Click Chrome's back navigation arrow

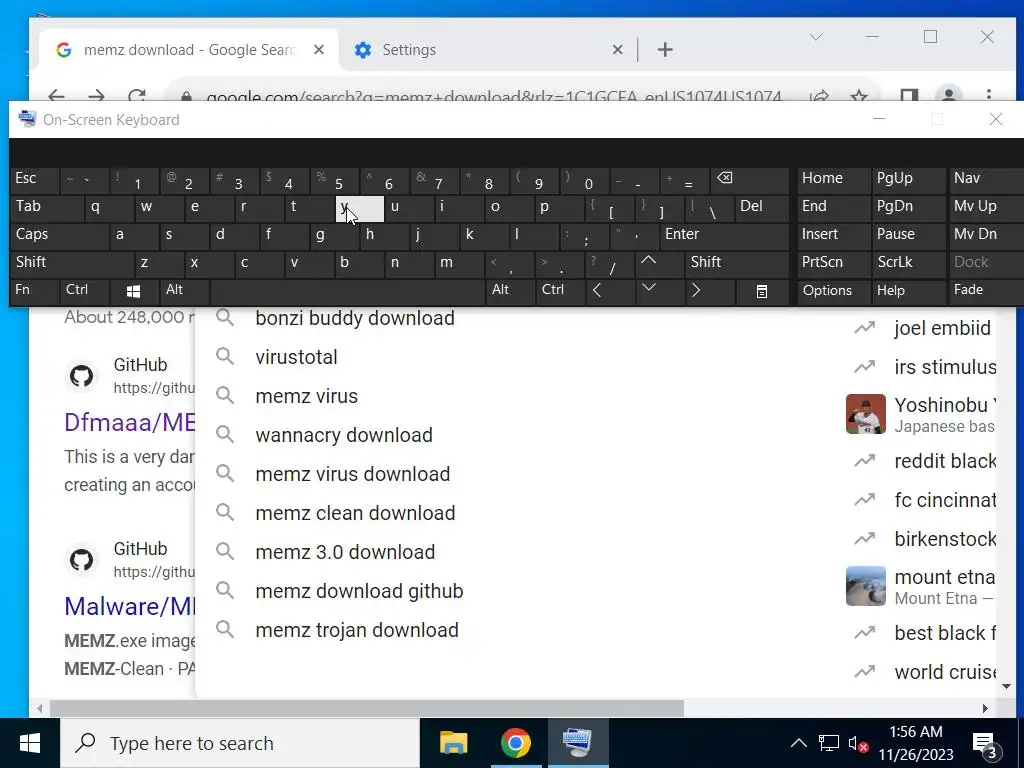point(57,97)
